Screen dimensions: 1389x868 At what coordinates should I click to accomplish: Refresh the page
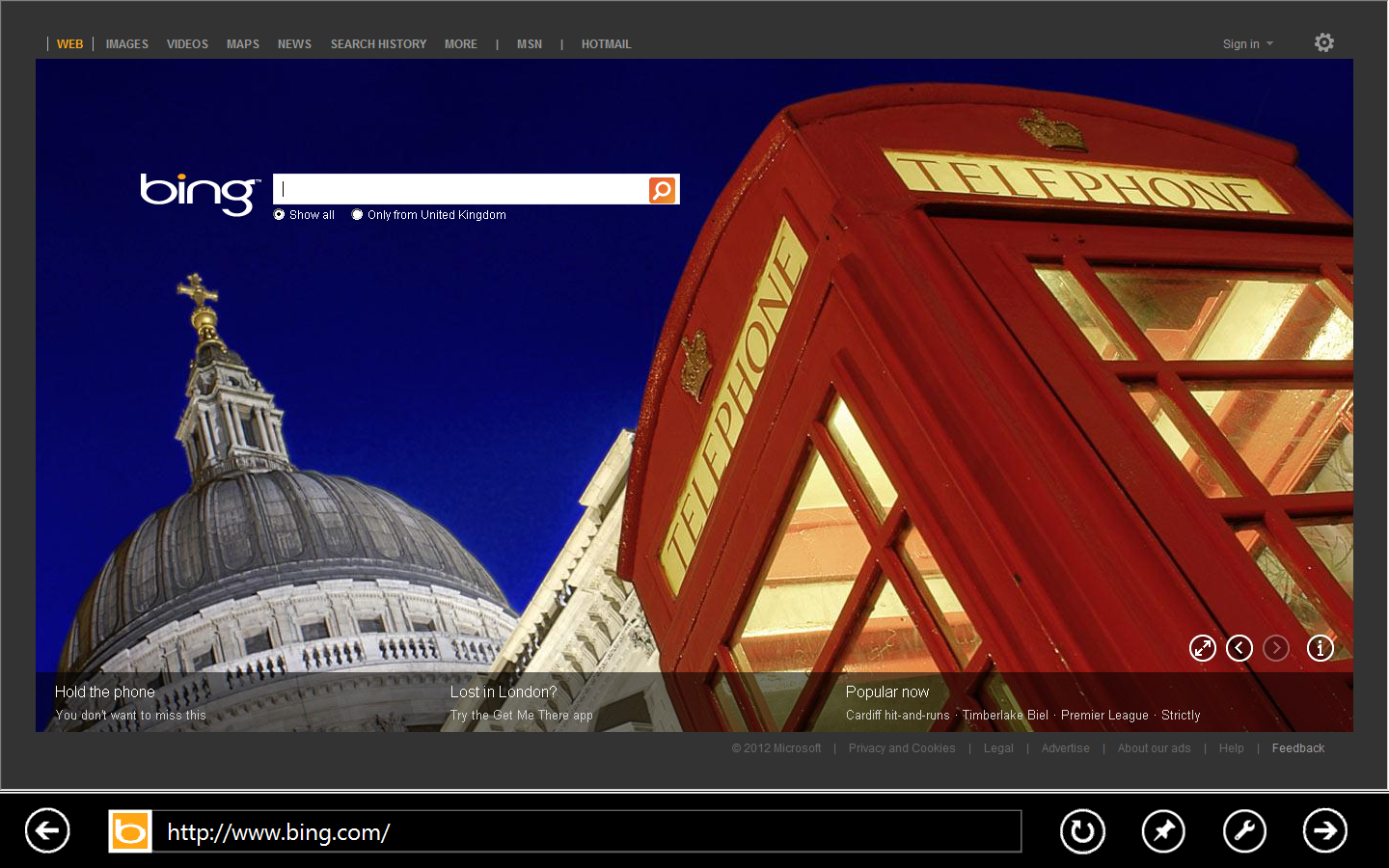pyautogui.click(x=1082, y=830)
